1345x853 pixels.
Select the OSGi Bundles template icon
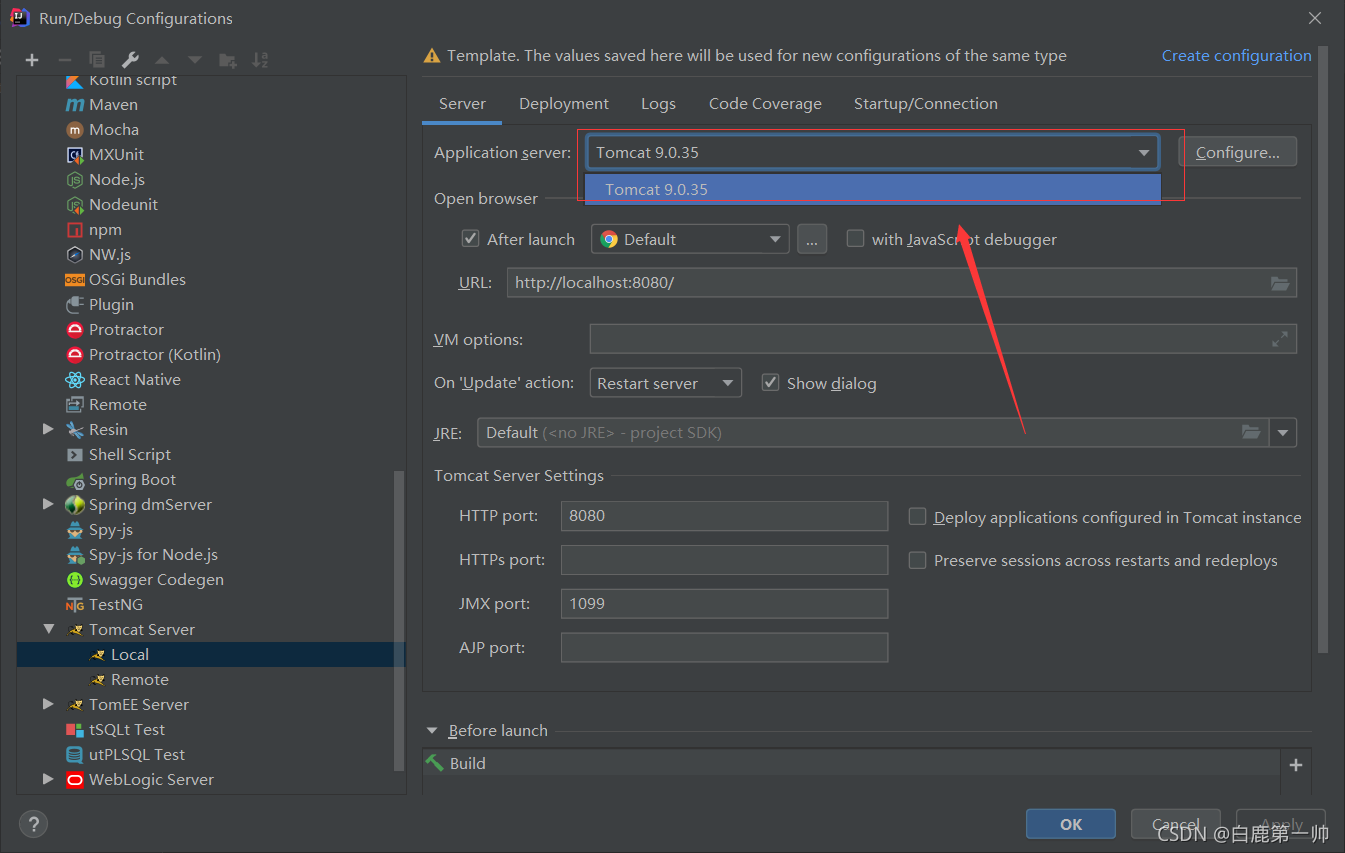[74, 280]
